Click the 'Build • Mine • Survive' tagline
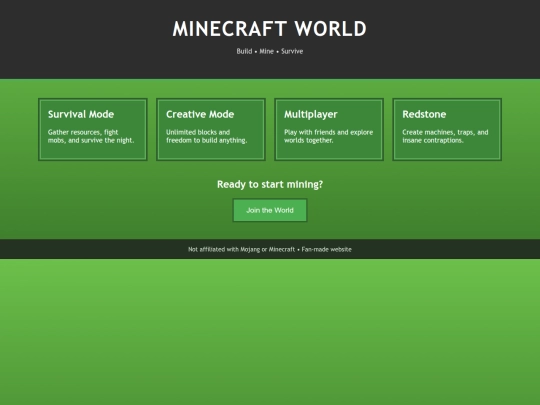The image size is (540, 405). (270, 51)
